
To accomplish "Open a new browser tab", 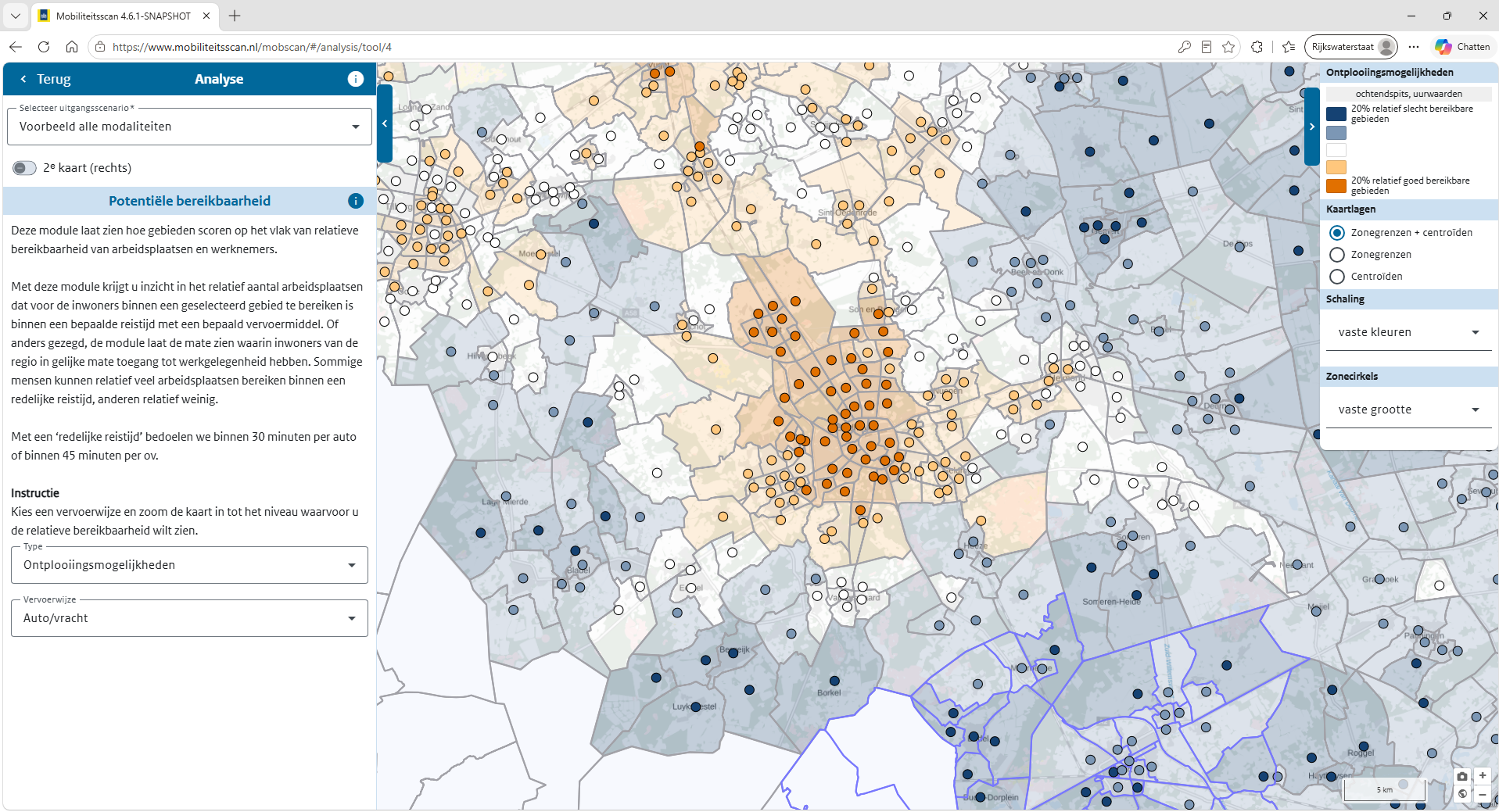I will 235,16.
